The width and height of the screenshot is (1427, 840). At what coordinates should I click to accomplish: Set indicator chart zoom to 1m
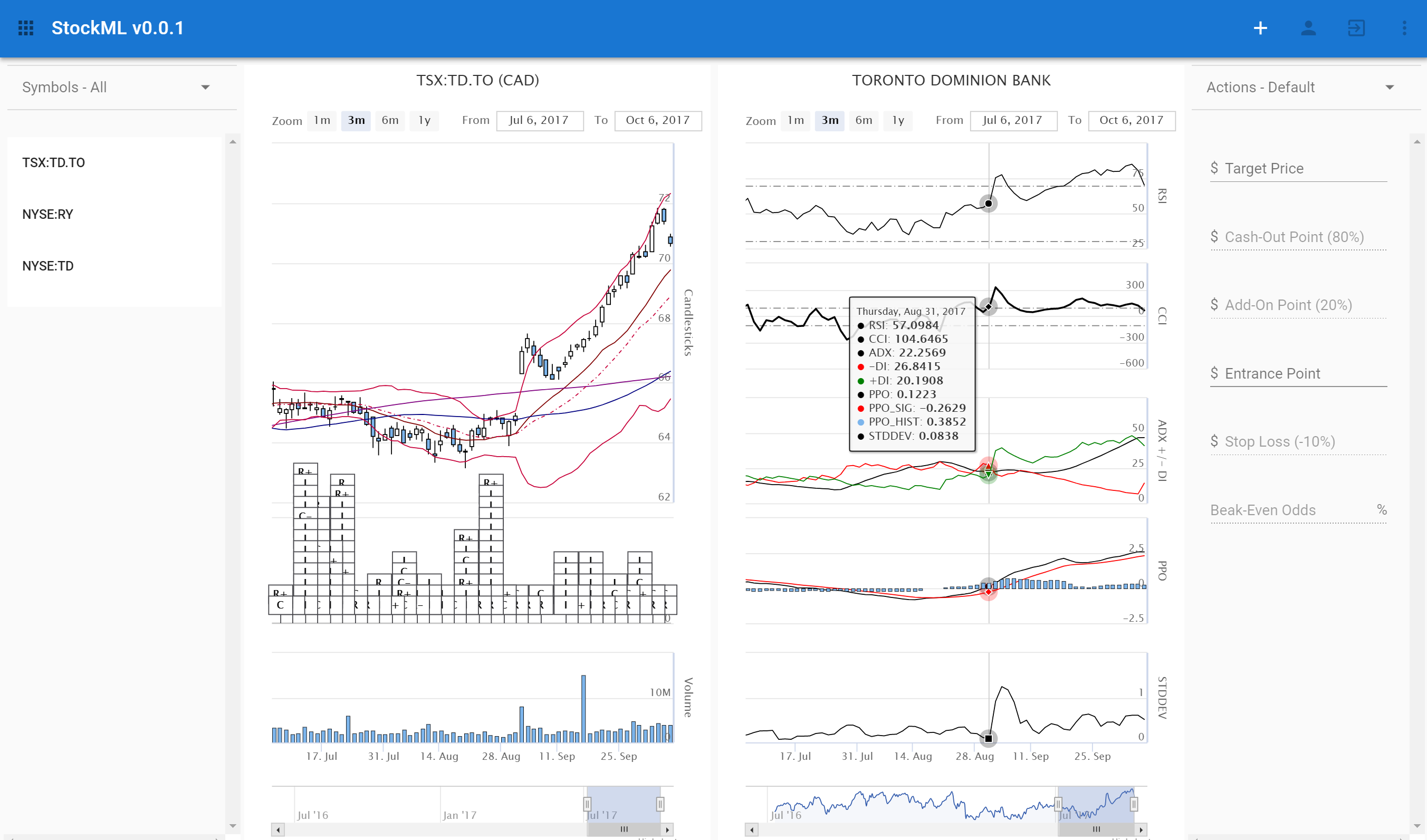795,121
